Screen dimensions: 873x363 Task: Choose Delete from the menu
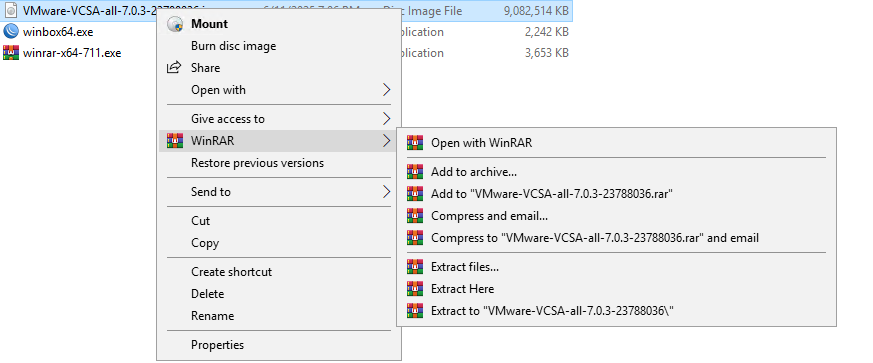279,293
